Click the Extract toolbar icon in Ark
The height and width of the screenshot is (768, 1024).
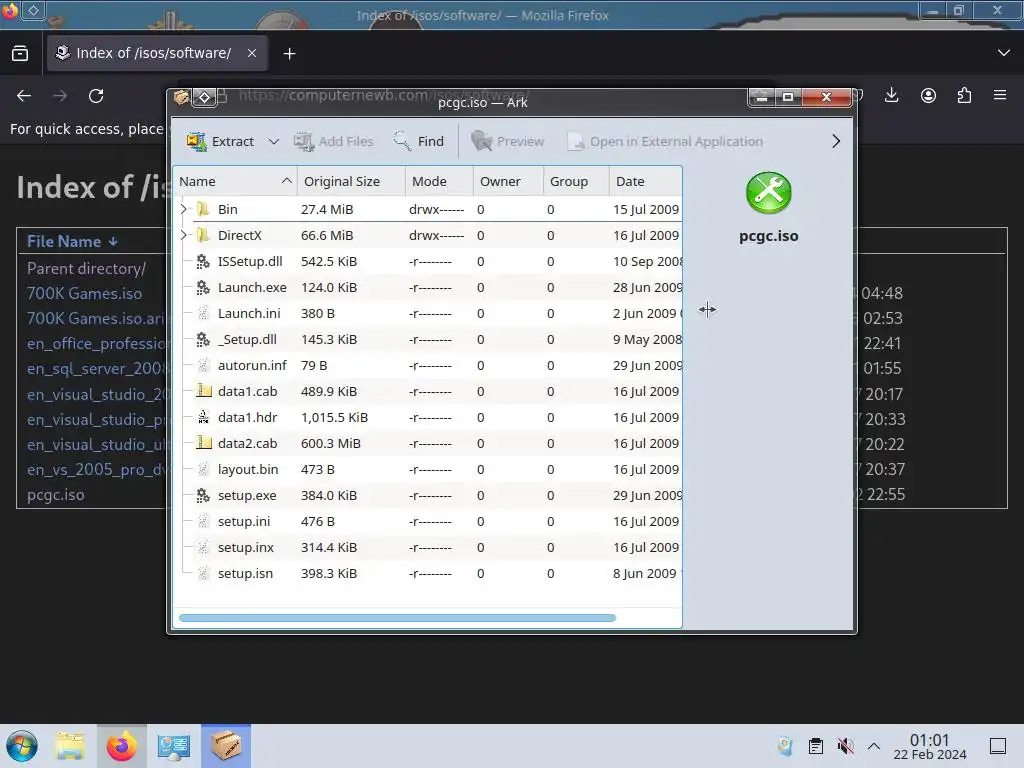tap(197, 141)
